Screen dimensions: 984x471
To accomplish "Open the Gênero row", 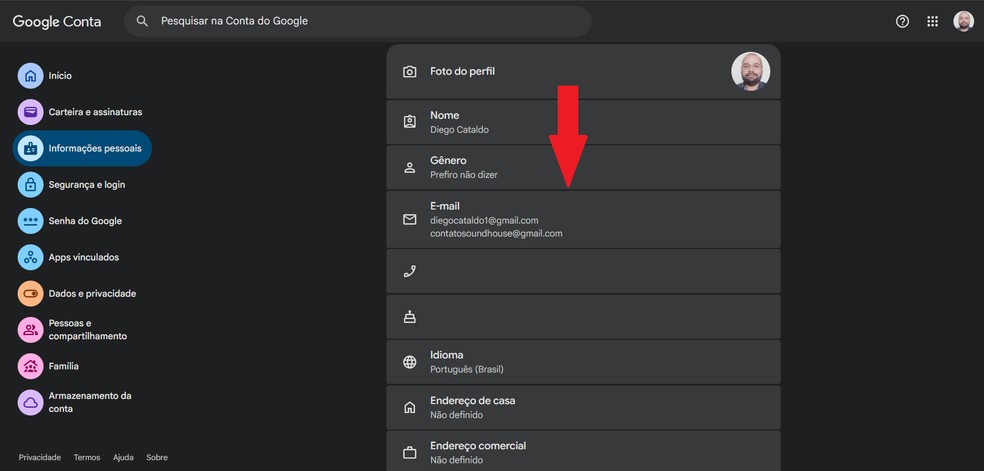I will (584, 167).
